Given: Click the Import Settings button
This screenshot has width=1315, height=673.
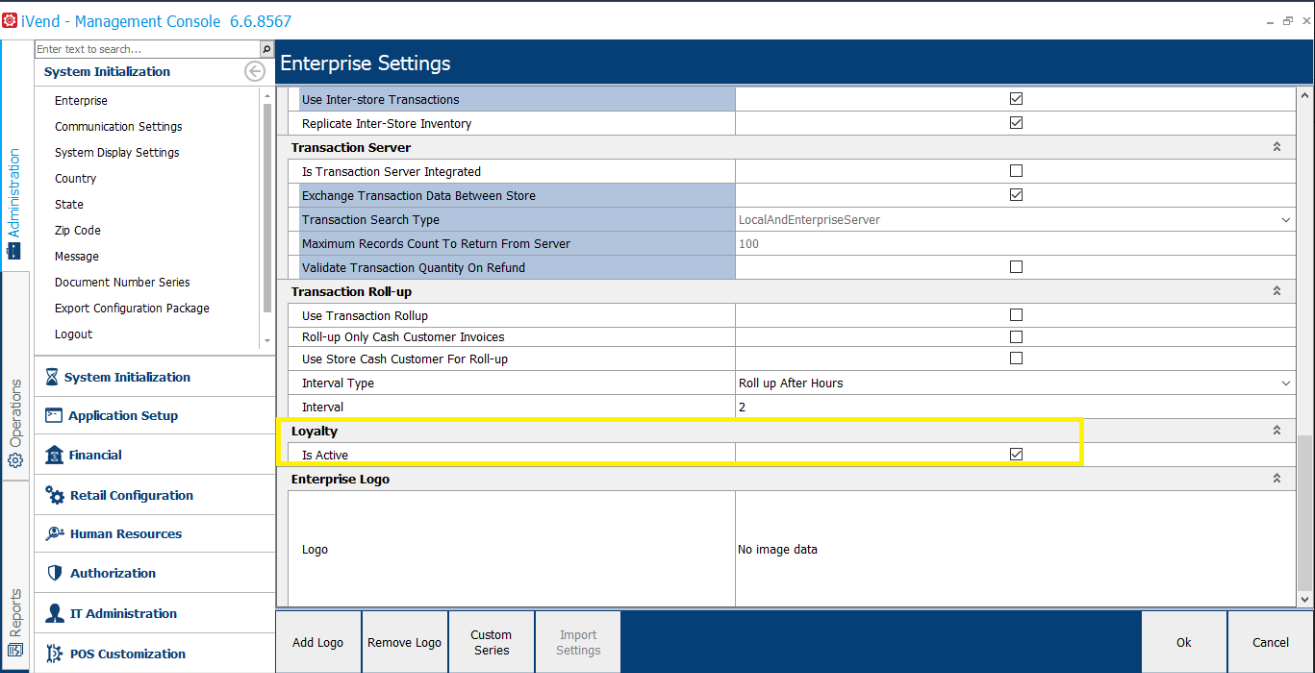Looking at the screenshot, I should [578, 642].
